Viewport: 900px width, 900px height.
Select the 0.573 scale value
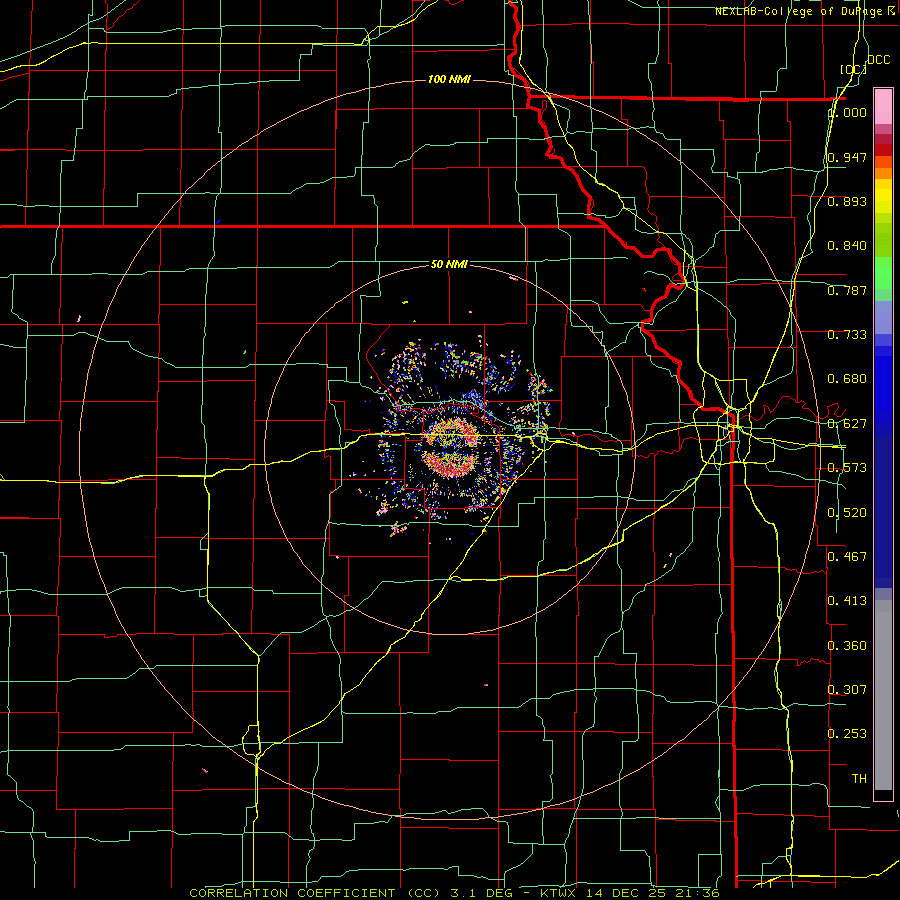[x=847, y=468]
